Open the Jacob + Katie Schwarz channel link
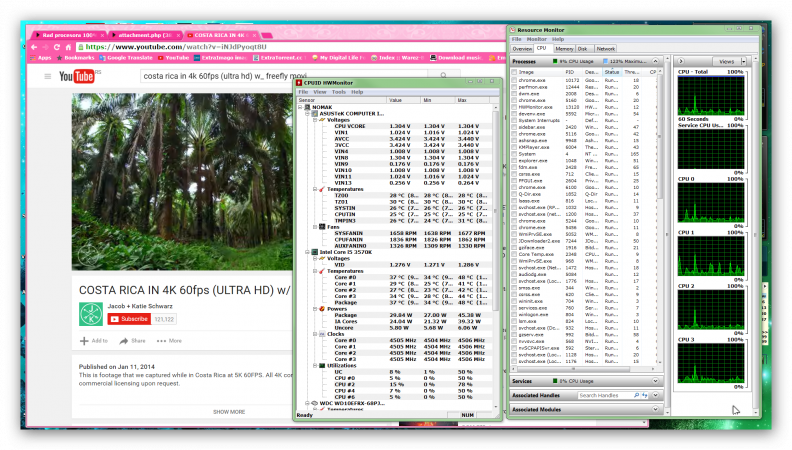Viewport: 792px width, 450px height. [x=140, y=306]
